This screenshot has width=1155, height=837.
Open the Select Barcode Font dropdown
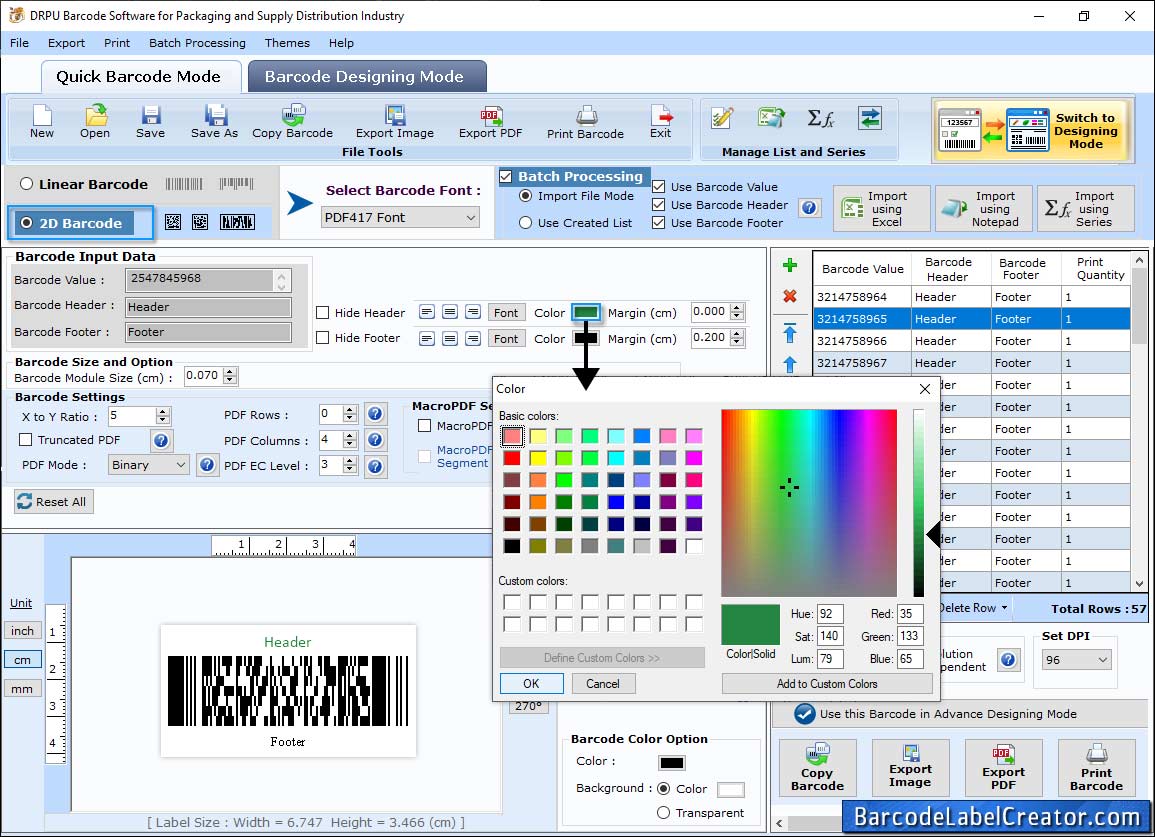(x=401, y=217)
